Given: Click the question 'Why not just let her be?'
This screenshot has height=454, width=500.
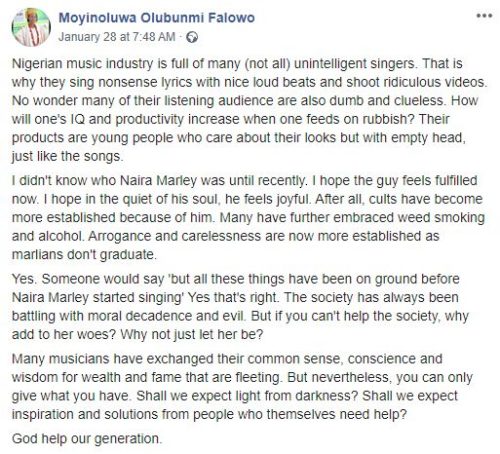Looking at the screenshot, I should [192, 334].
